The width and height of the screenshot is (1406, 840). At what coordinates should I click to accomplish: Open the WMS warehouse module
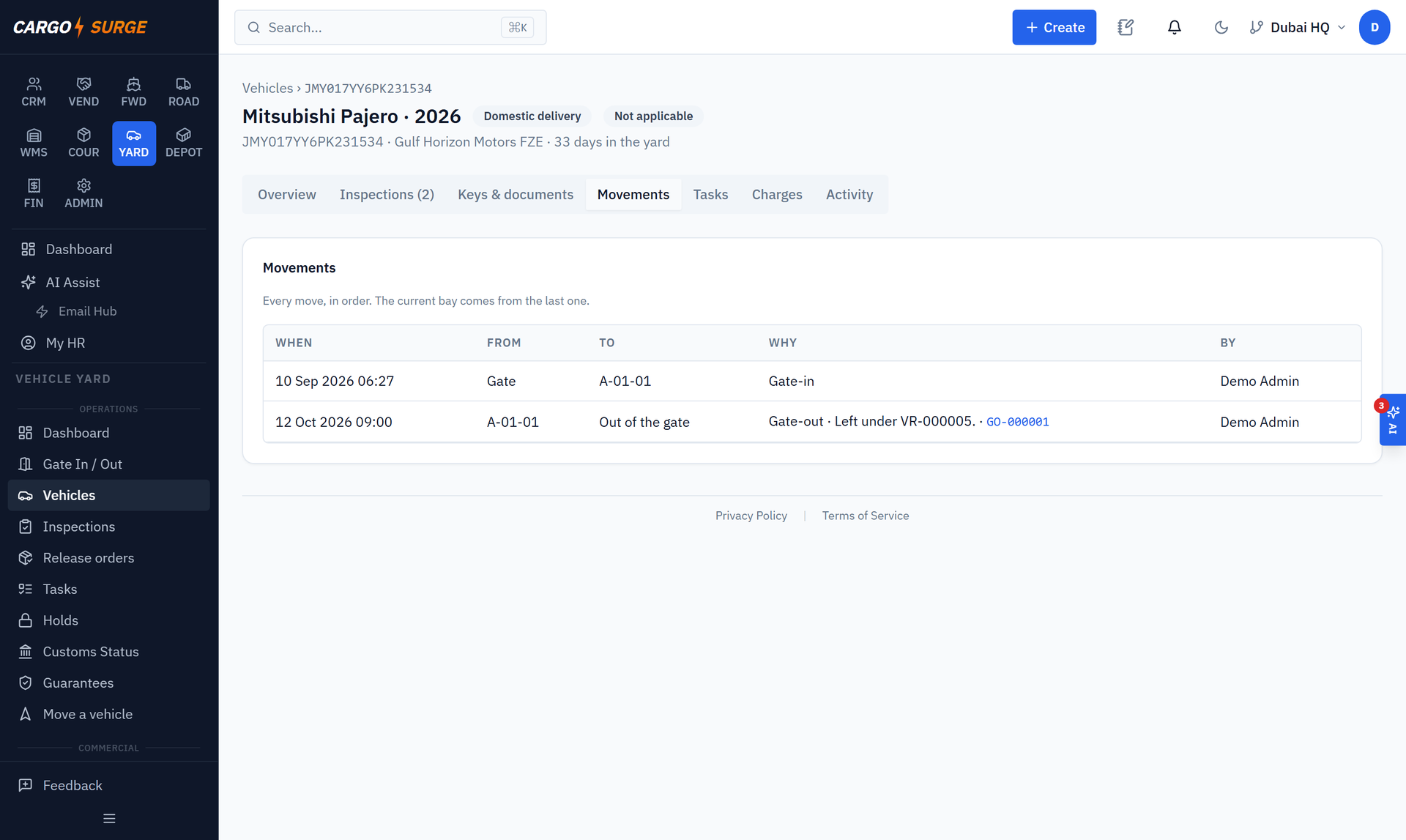tap(34, 144)
